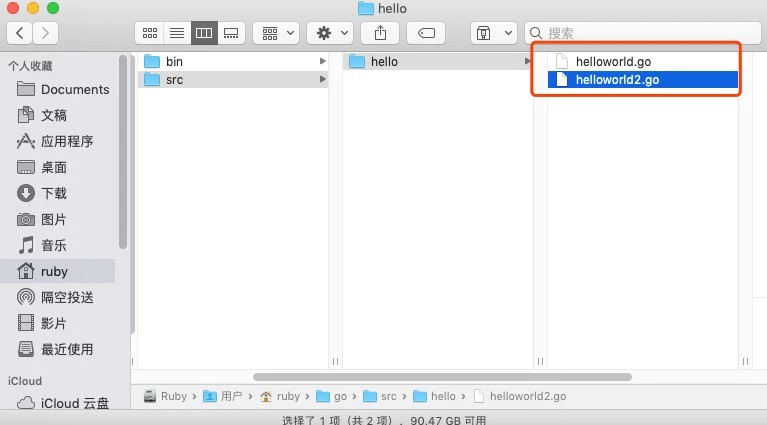Select column view mode
Image resolution: width=767 pixels, height=425 pixels.
pos(204,33)
